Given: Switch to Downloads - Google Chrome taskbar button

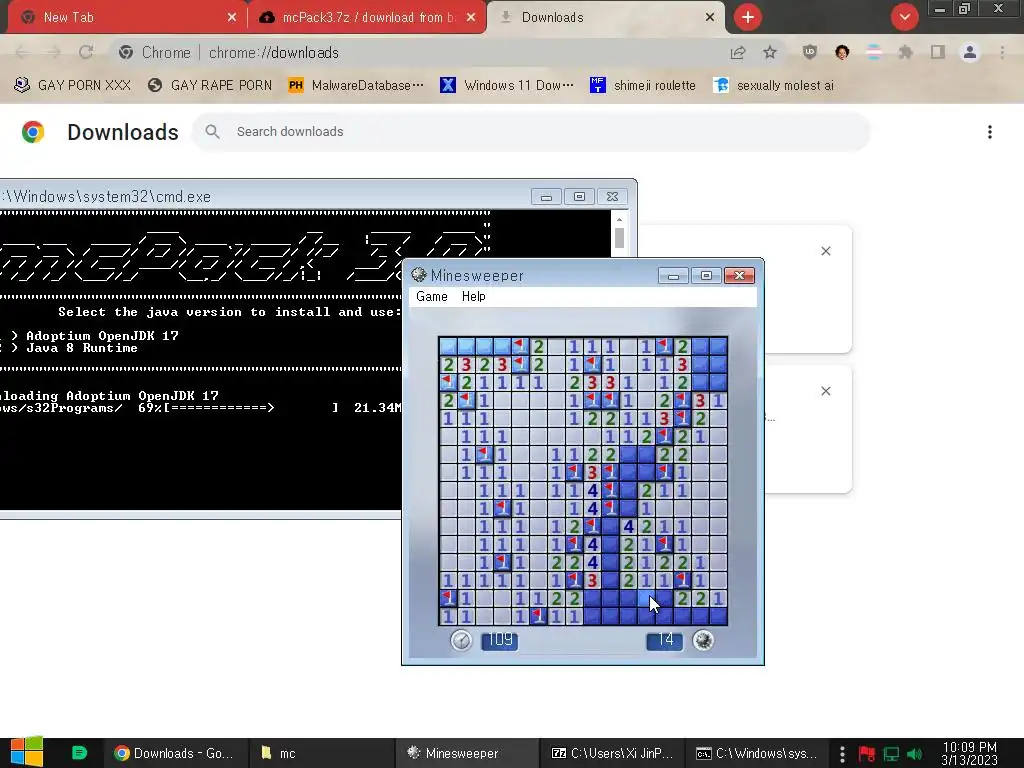Looking at the screenshot, I should click(x=174, y=753).
